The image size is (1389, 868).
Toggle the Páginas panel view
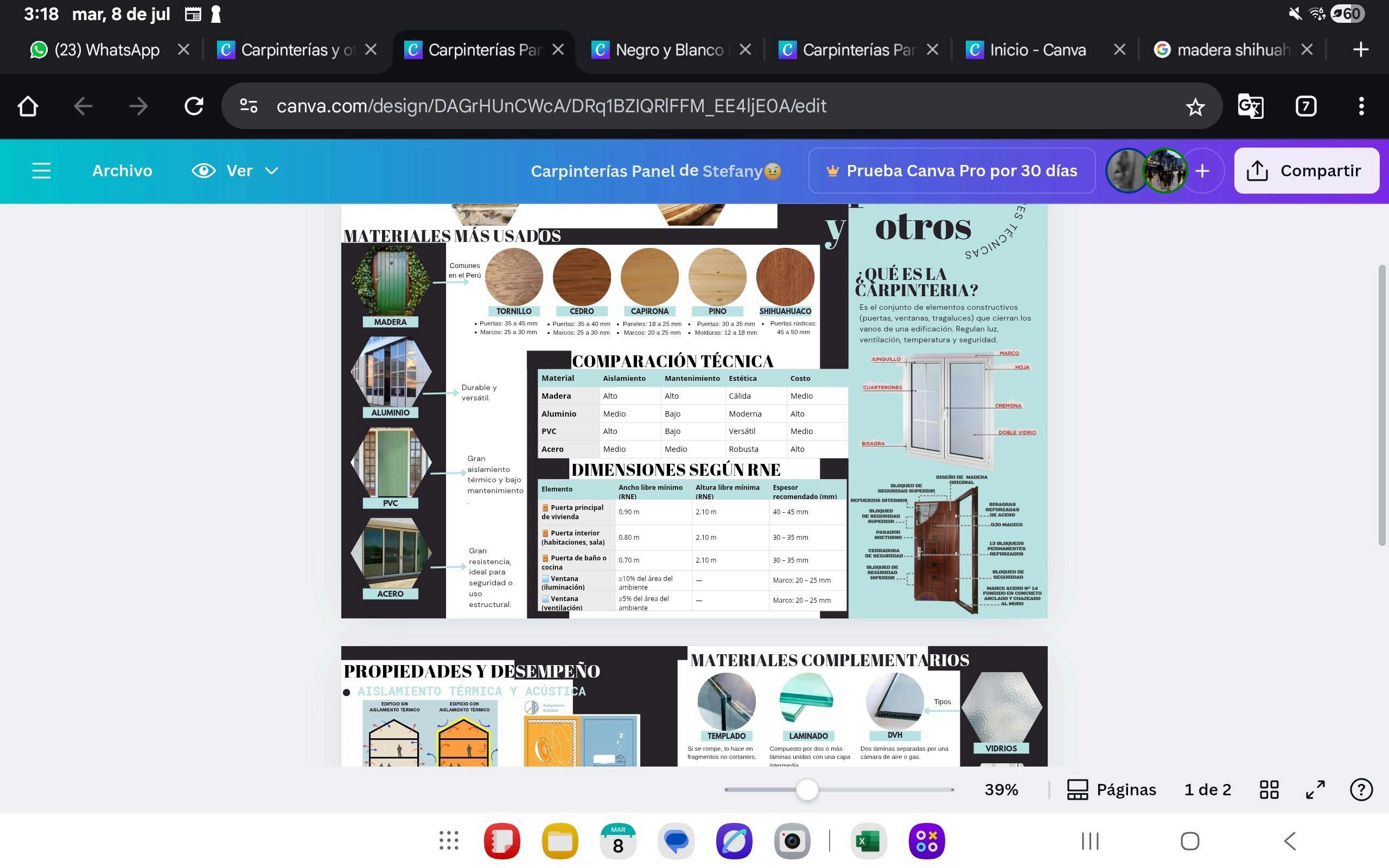pos(1111,789)
